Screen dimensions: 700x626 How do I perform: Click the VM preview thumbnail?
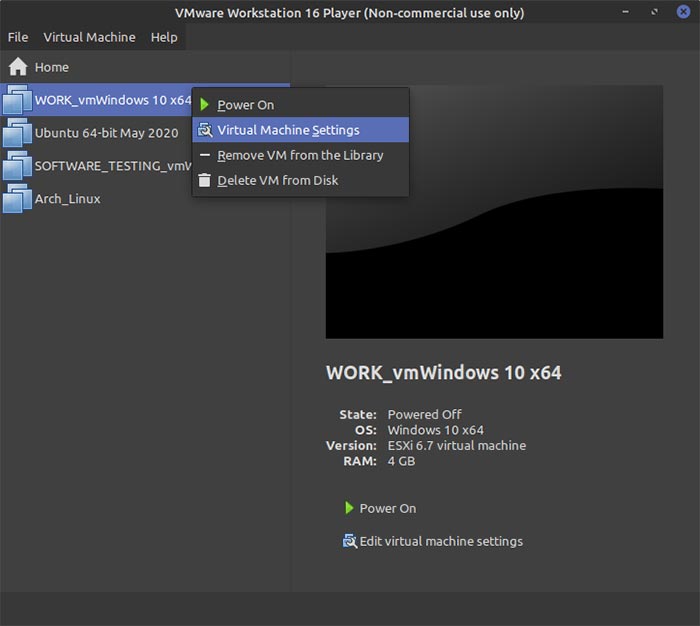[494, 212]
